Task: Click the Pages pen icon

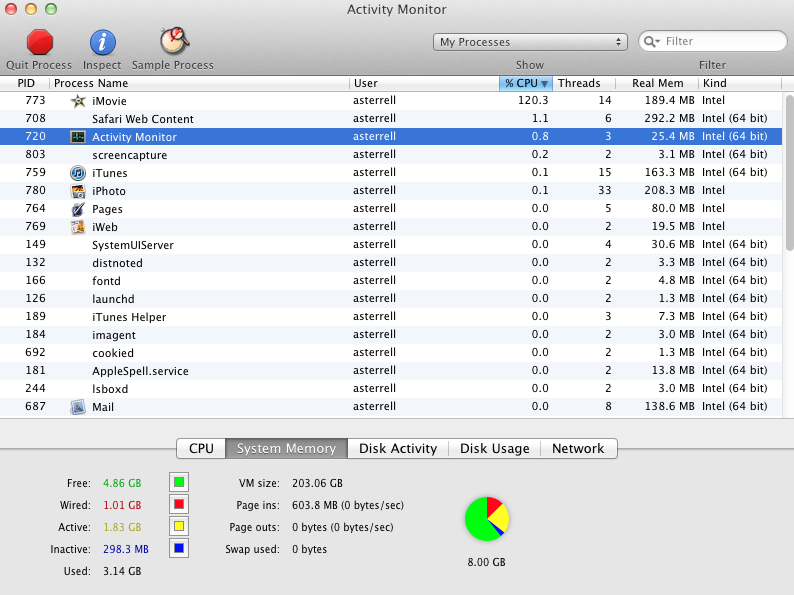Action: (77, 209)
